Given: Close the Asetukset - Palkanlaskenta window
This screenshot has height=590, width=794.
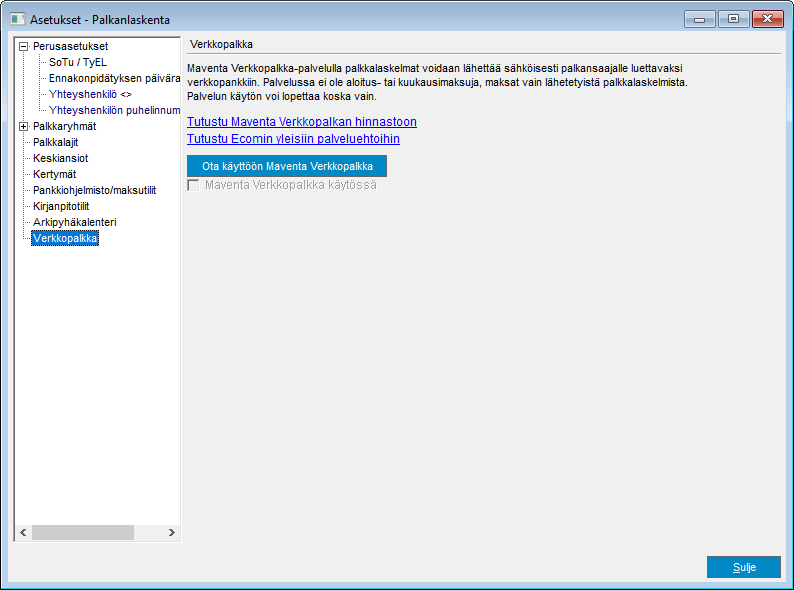Looking at the screenshot, I should (x=768, y=19).
